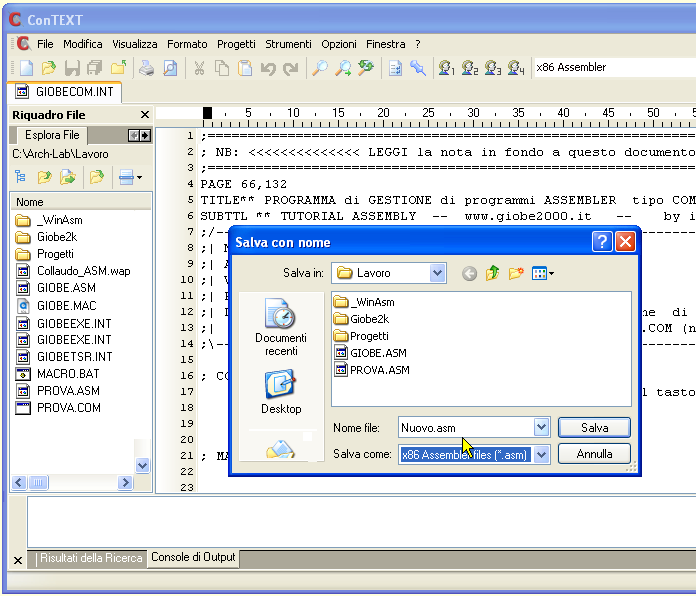Screen dimensions: 696x596
Task: Click the Find magnifier toolbar icon
Action: click(320, 68)
